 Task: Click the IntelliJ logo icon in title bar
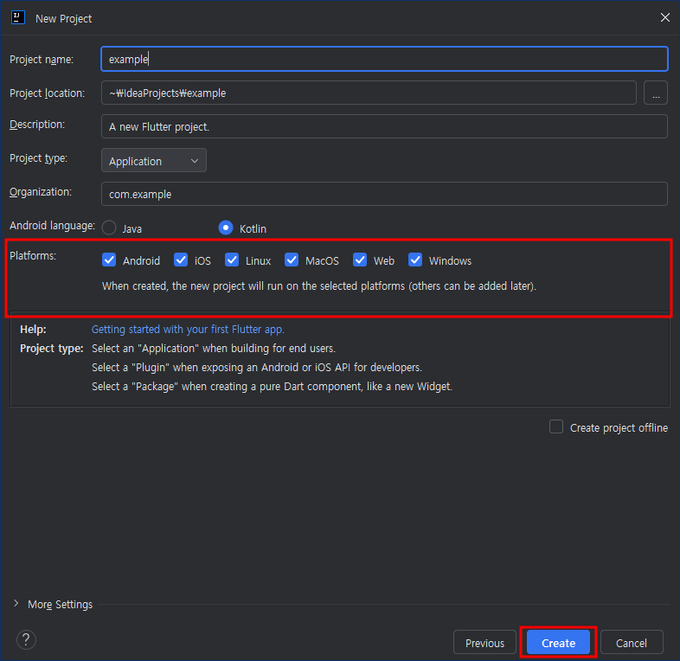(18, 17)
